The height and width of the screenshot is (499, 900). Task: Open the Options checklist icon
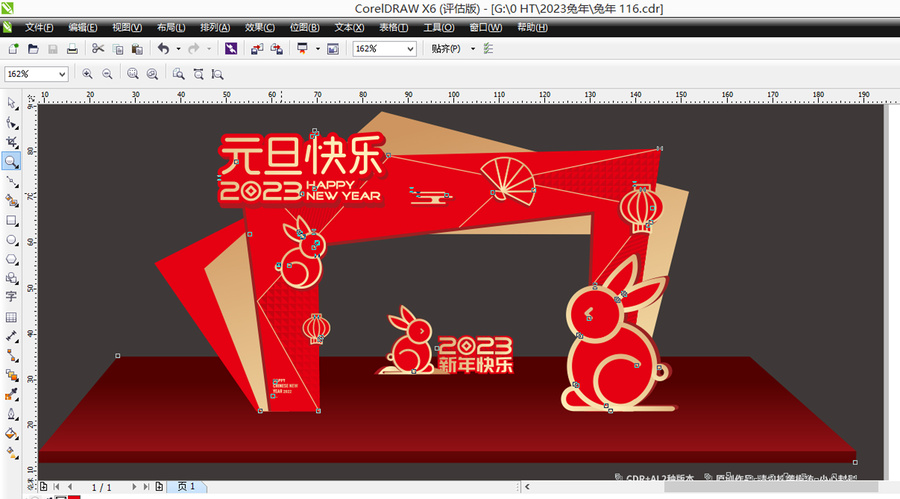point(488,49)
